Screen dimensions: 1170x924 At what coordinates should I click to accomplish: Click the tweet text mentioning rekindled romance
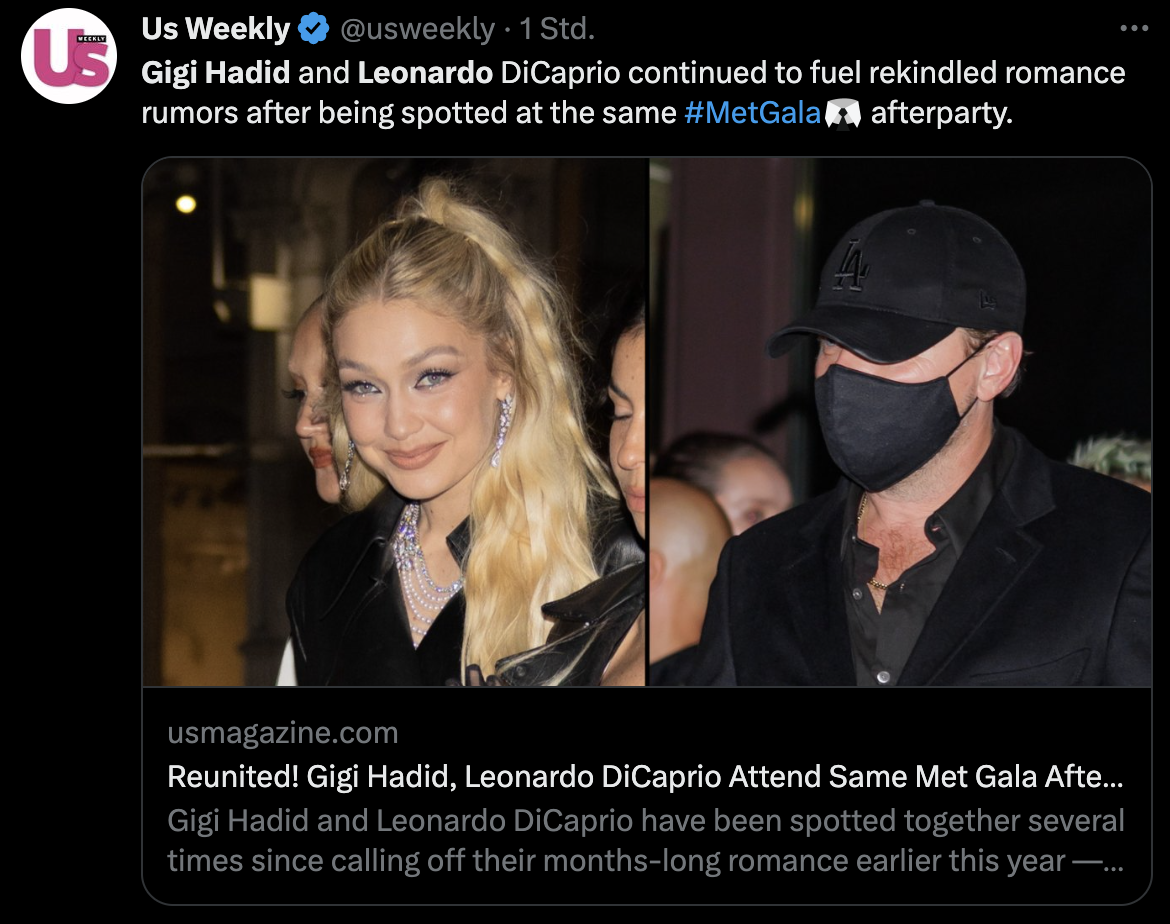[x=633, y=93]
